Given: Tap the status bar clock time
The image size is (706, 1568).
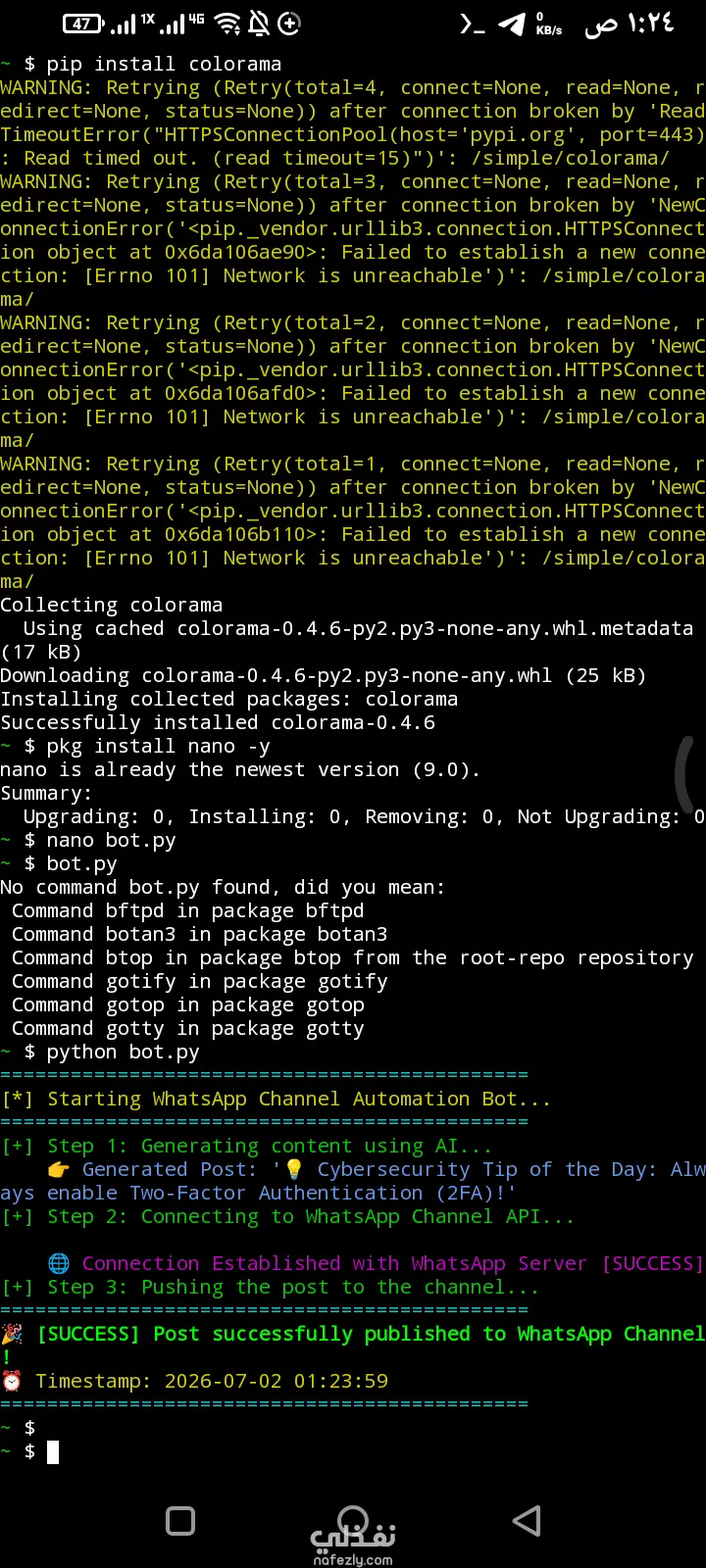Looking at the screenshot, I should click(x=630, y=24).
